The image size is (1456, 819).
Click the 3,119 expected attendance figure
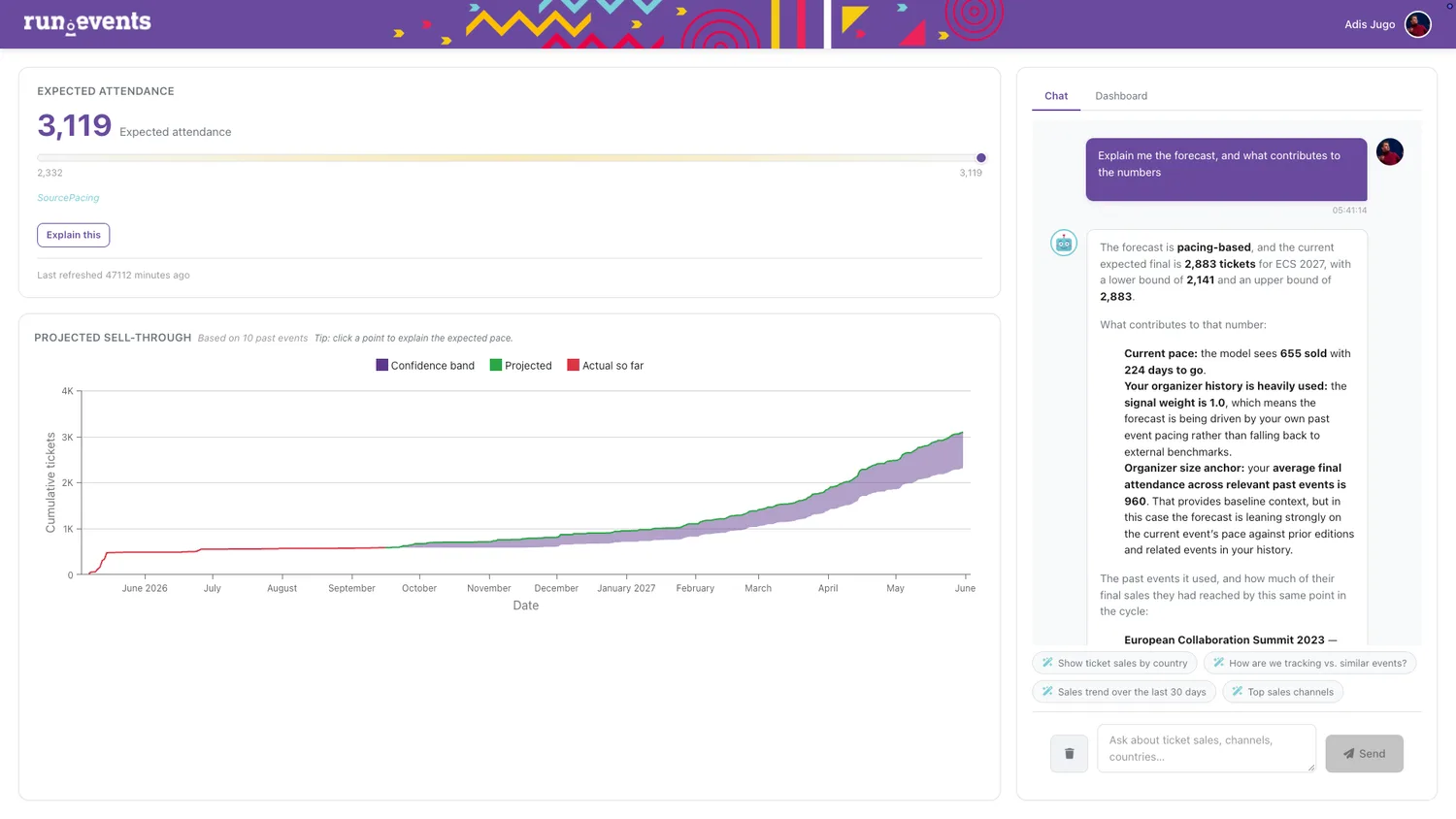(x=75, y=125)
